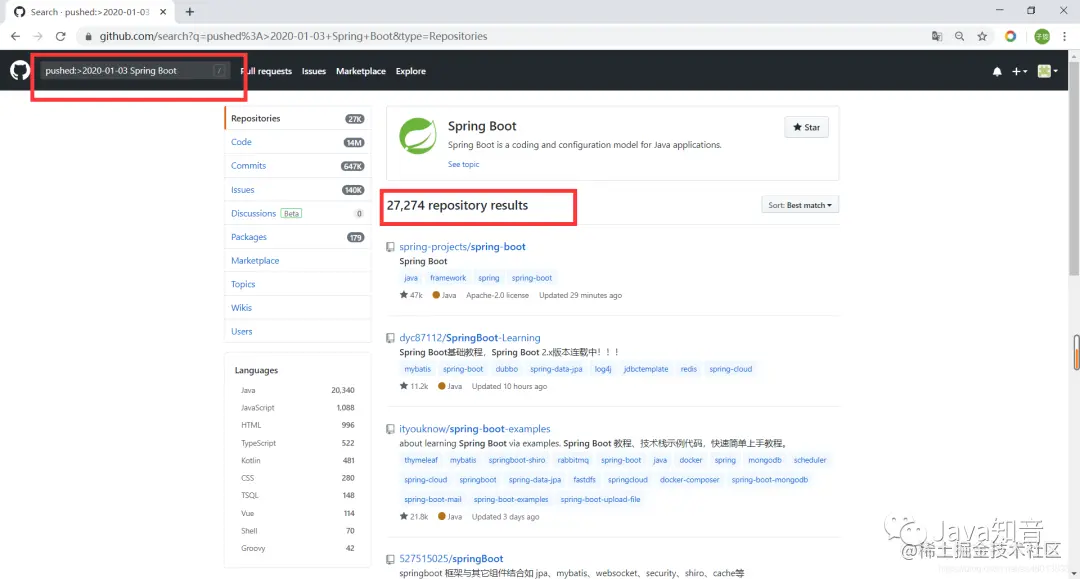Open the See topic link
Viewport: 1080px width, 579px height.
[463, 165]
